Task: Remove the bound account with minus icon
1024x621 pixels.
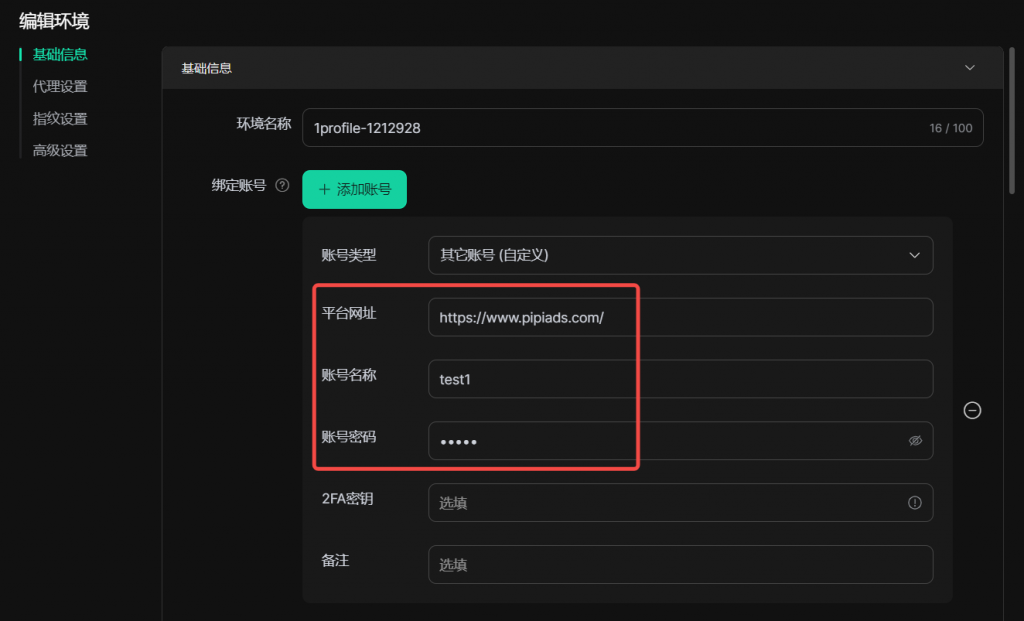Action: (971, 410)
